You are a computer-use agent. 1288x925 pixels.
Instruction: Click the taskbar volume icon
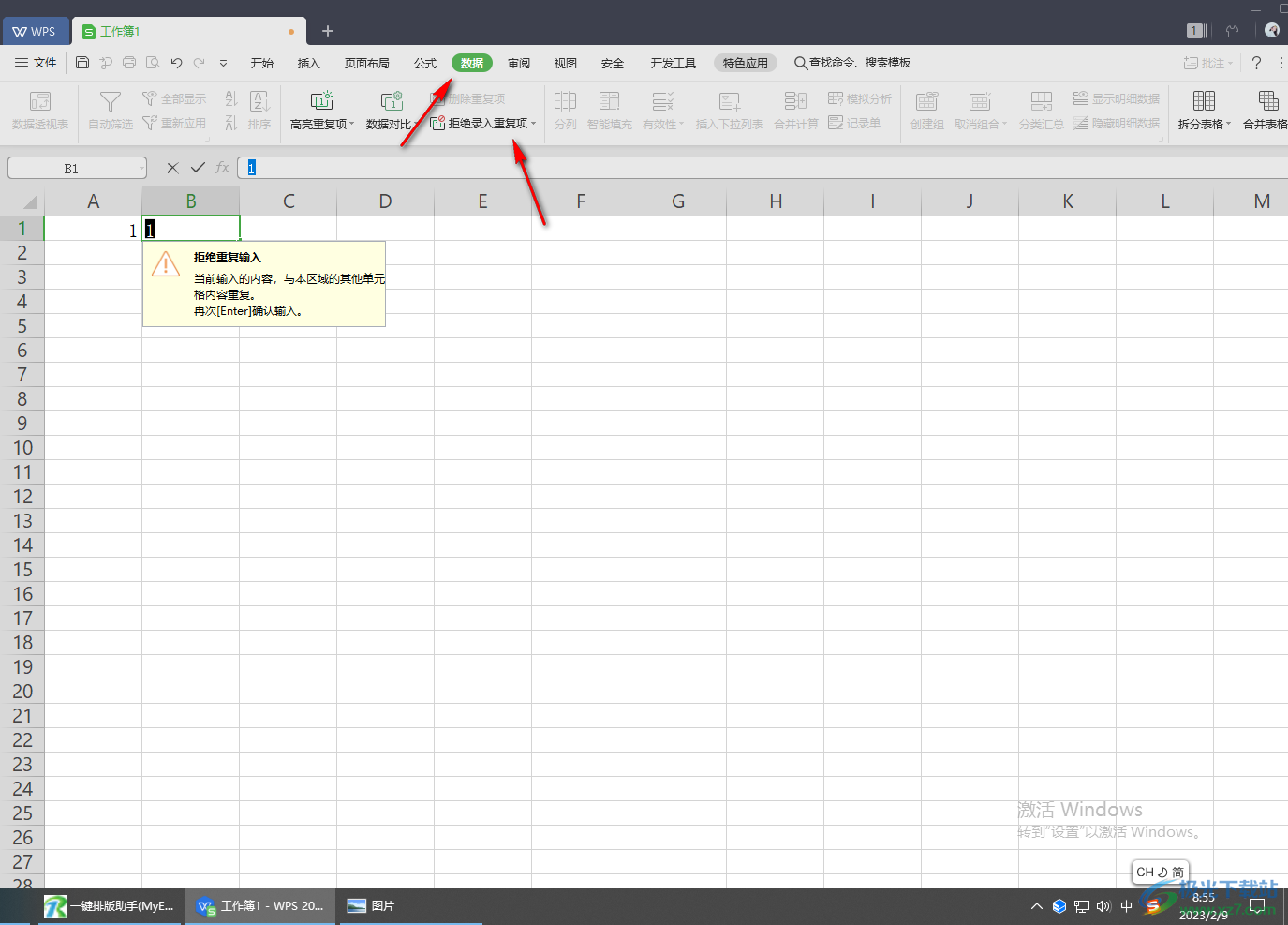pos(1103,906)
